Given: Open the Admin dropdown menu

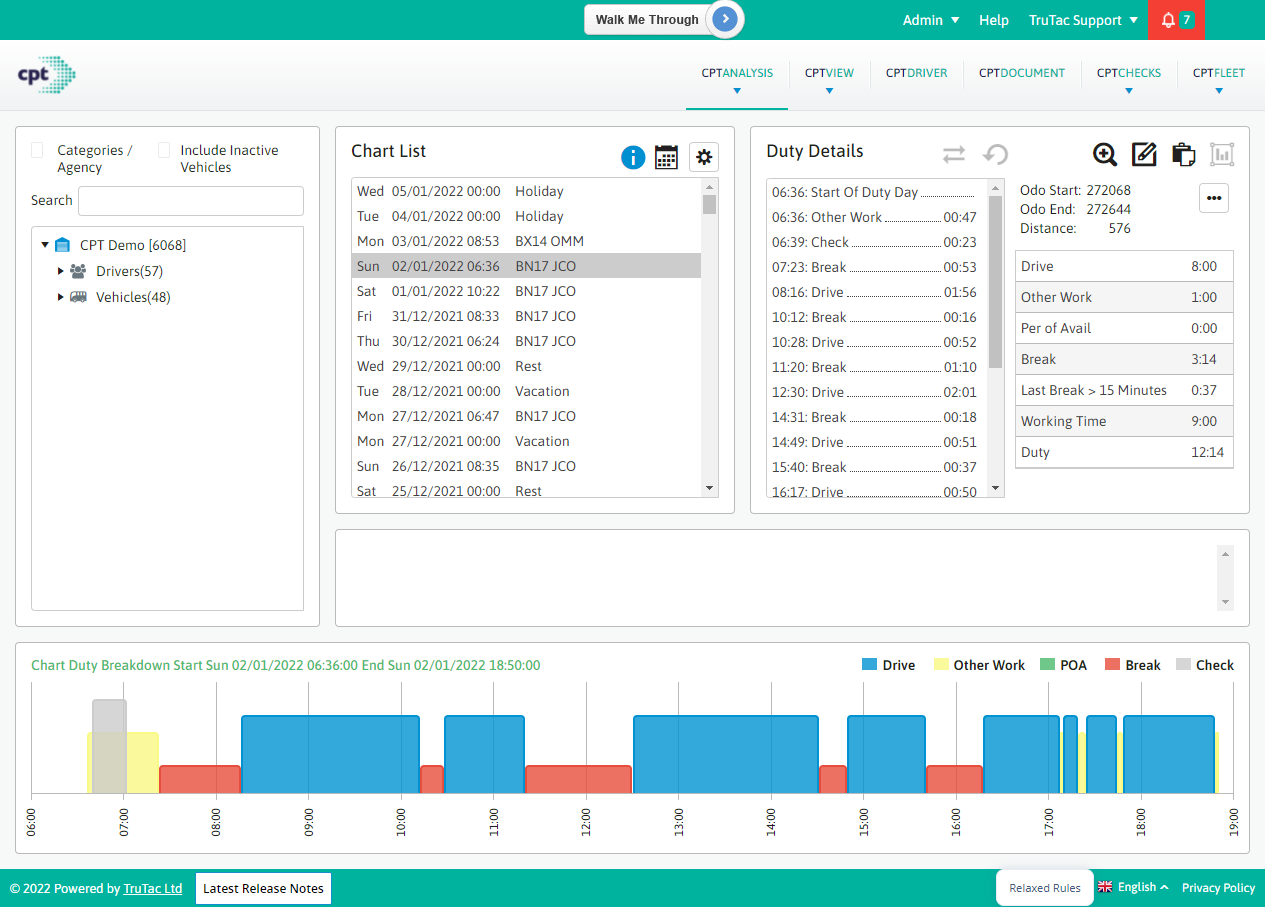Looking at the screenshot, I should tap(930, 19).
